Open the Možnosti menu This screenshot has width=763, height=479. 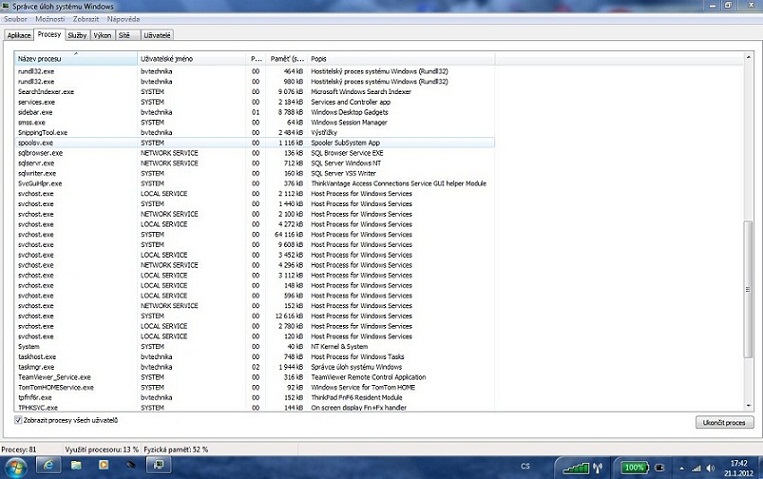click(x=50, y=19)
